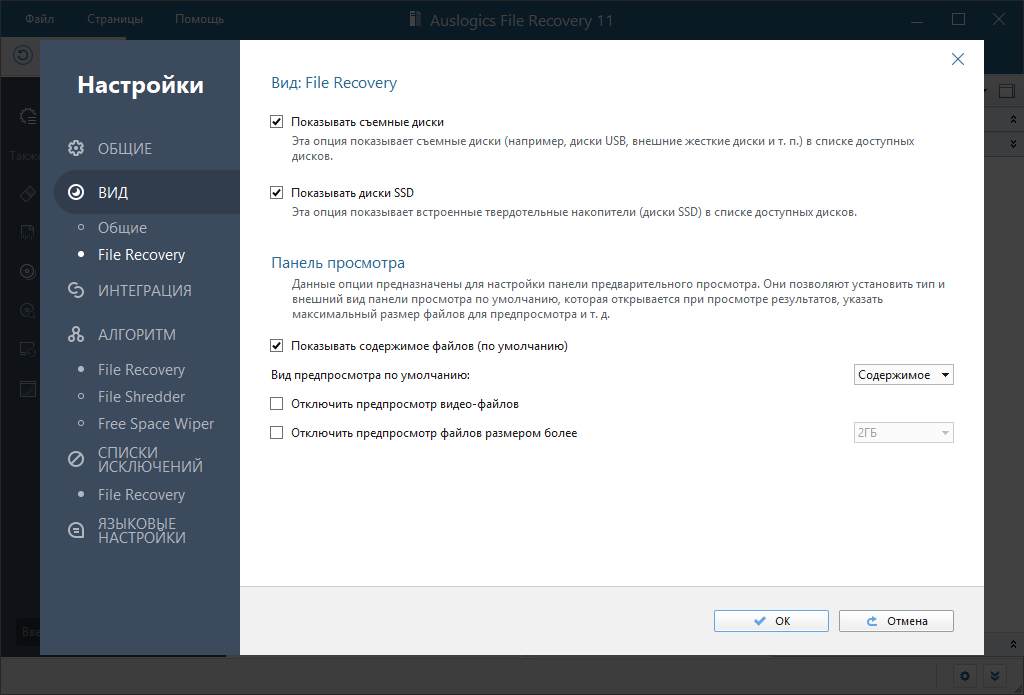1024x695 pixels.
Task: Open the Файл menu
Action: 39,19
